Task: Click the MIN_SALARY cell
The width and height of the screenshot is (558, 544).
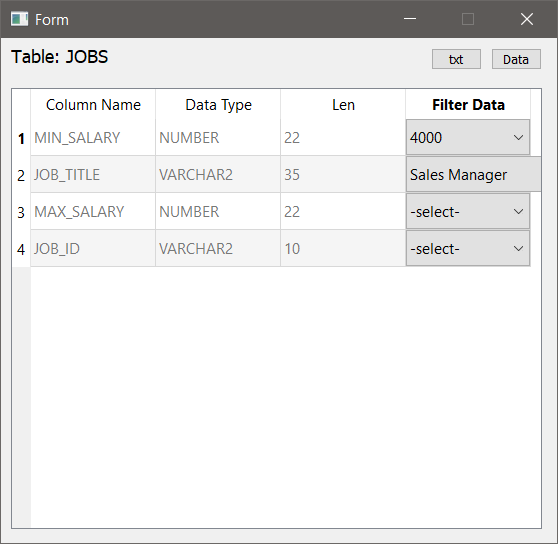Action: click(93, 137)
